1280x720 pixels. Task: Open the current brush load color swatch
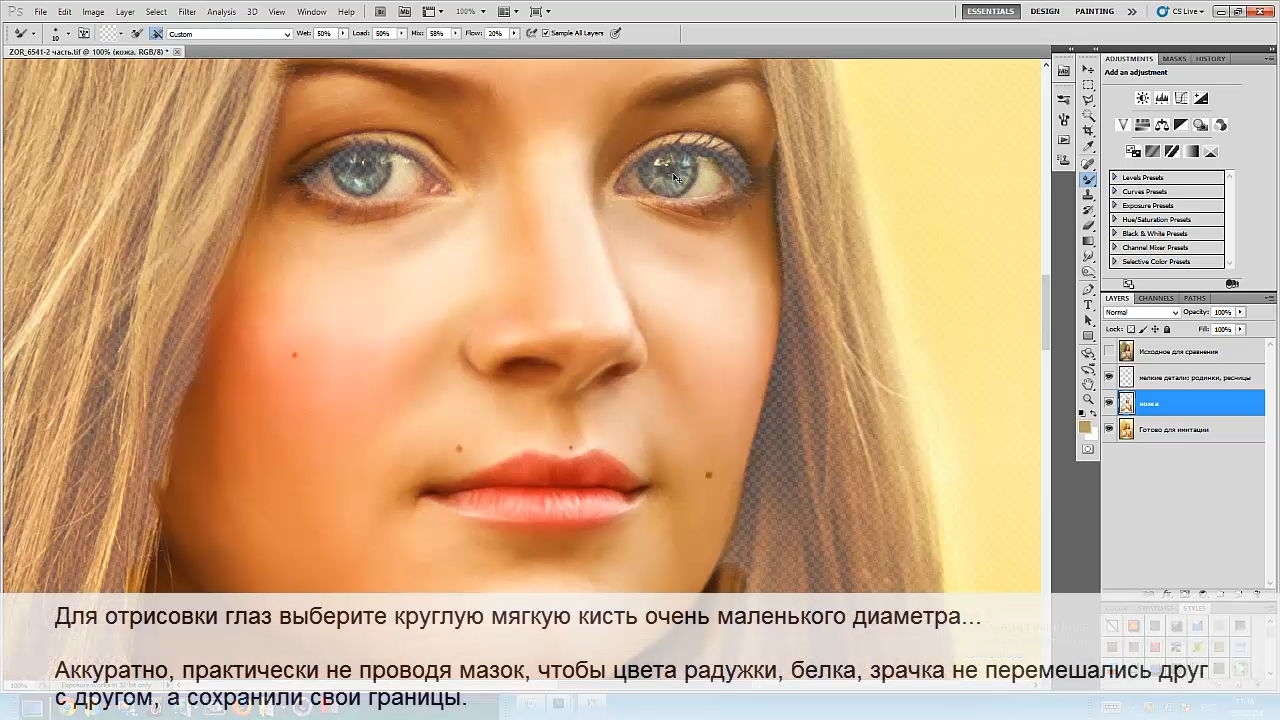106,33
